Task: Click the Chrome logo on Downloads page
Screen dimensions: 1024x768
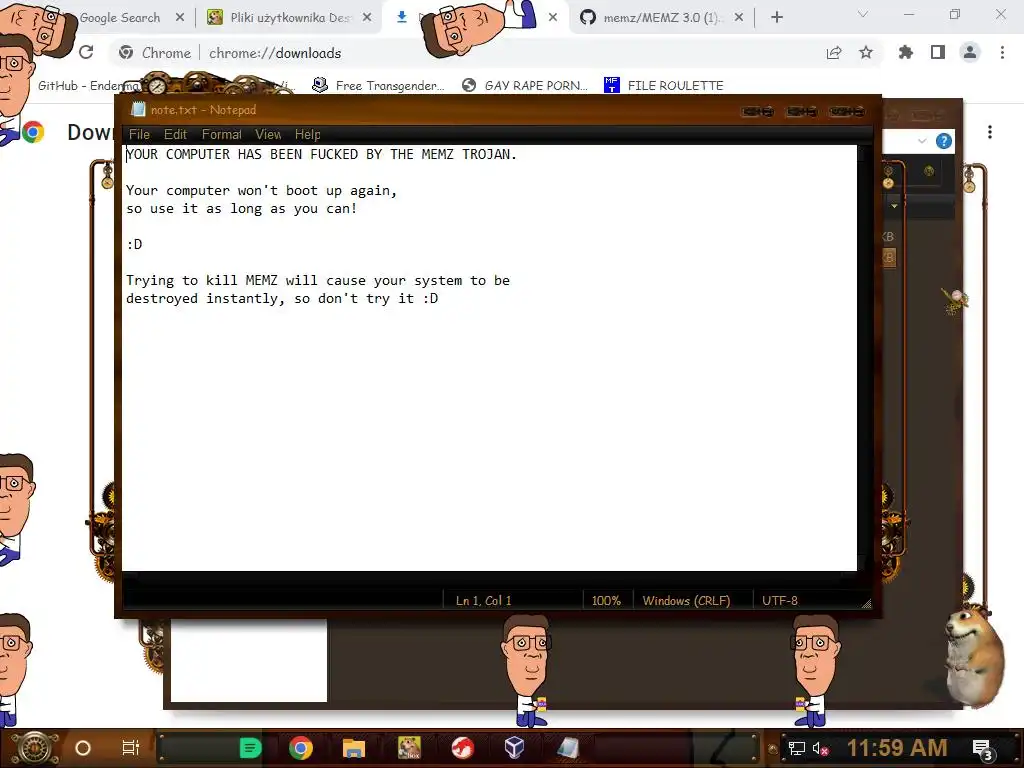Action: [32, 133]
